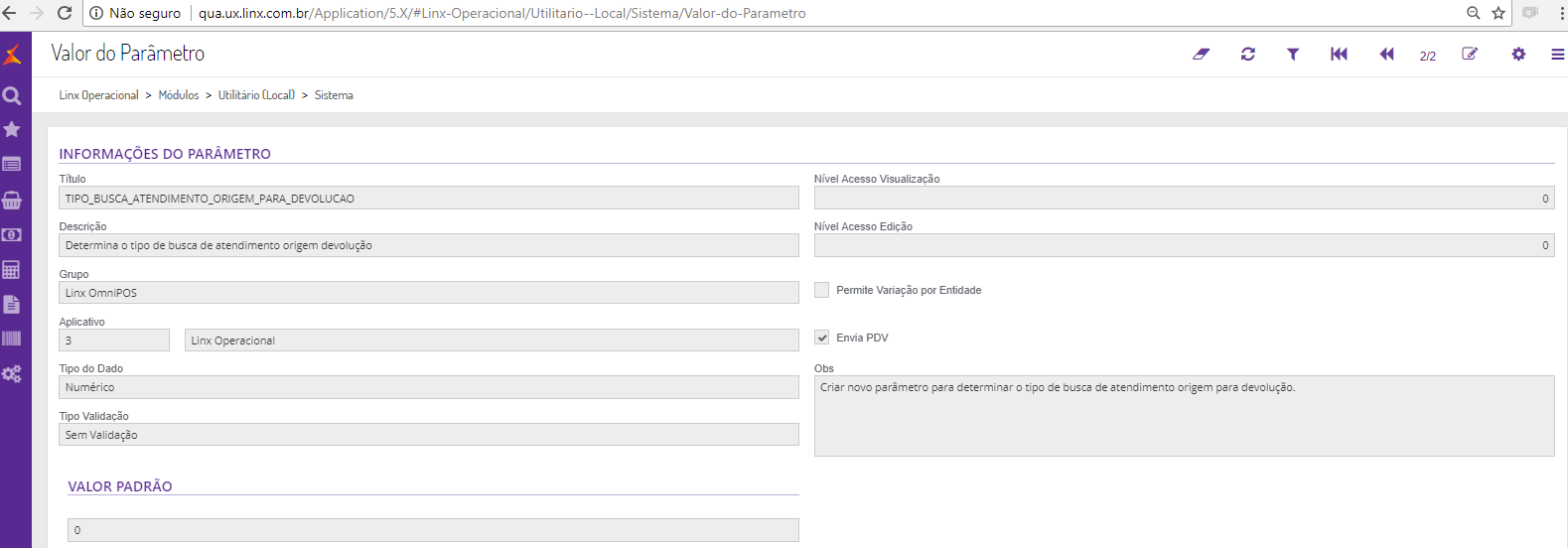Click the Linx Operacional breadcrumb link

click(x=98, y=95)
